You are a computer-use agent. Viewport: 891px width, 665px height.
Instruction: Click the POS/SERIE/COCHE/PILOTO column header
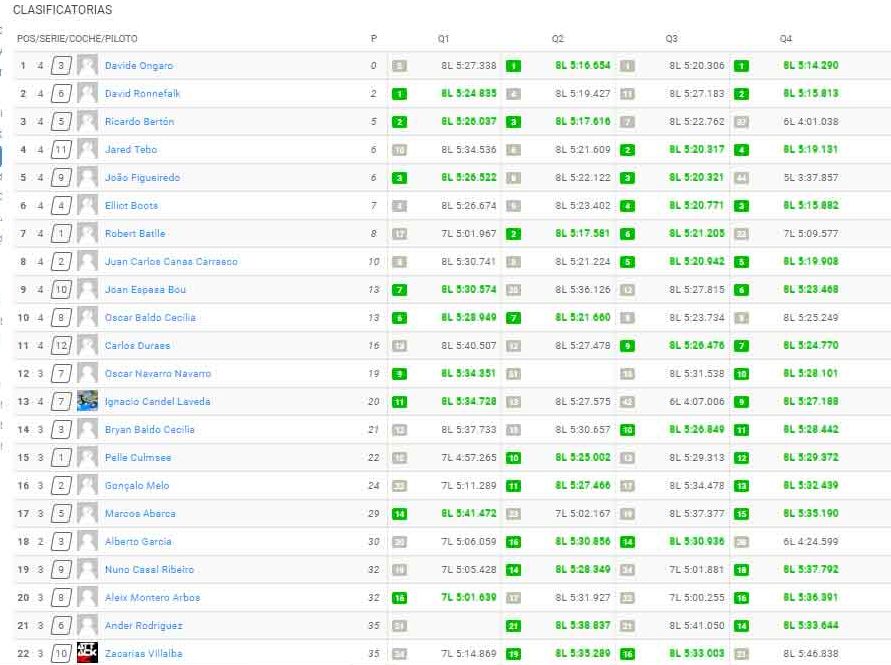pos(77,38)
